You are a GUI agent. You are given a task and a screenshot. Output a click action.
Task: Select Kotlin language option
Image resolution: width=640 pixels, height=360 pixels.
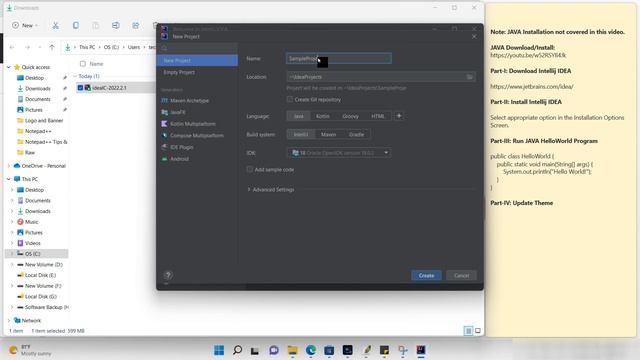(x=322, y=116)
